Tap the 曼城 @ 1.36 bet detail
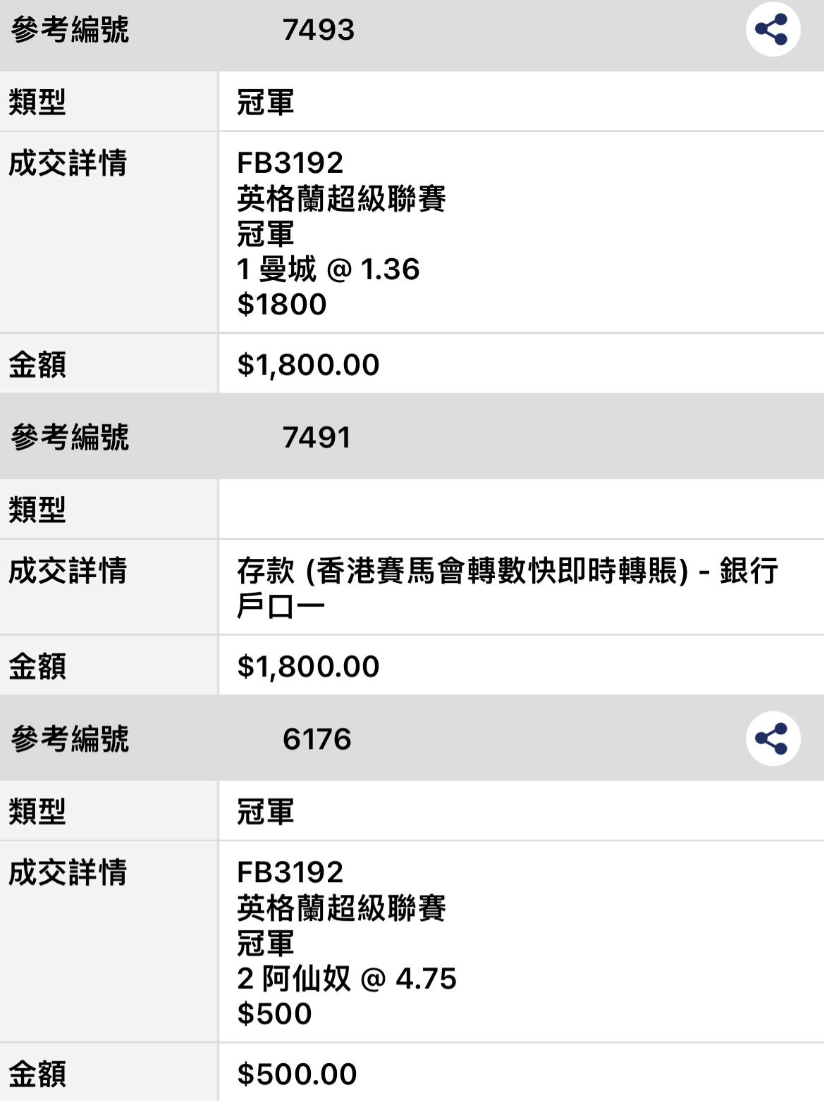 pyautogui.click(x=328, y=269)
